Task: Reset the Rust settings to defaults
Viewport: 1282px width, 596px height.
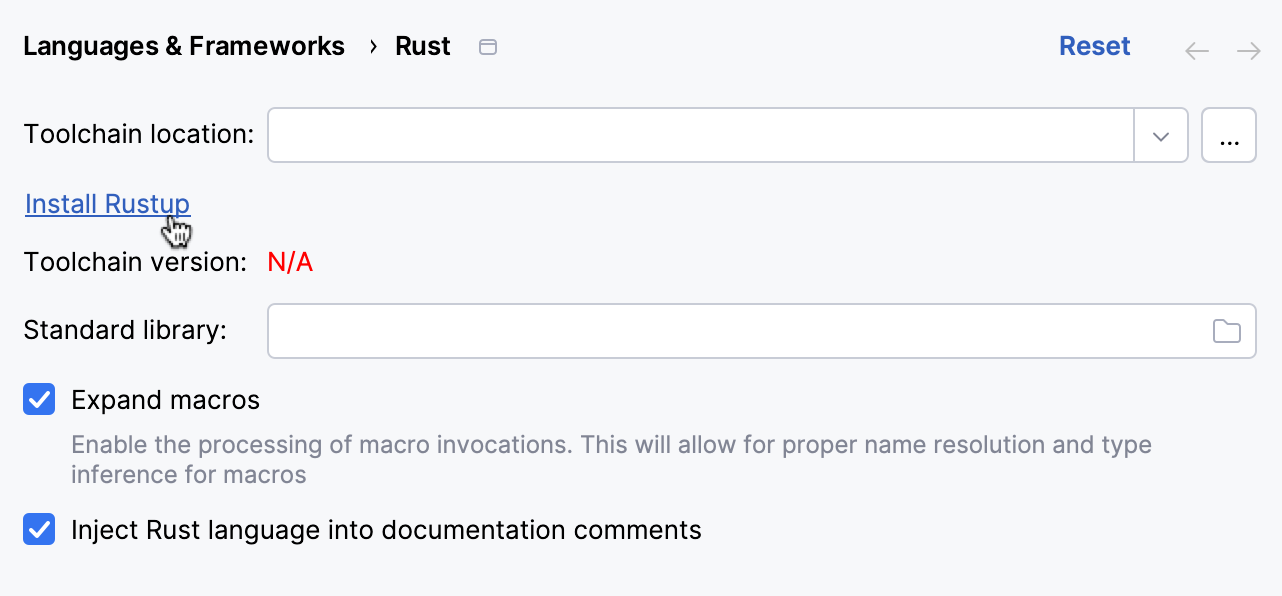Action: (1094, 45)
